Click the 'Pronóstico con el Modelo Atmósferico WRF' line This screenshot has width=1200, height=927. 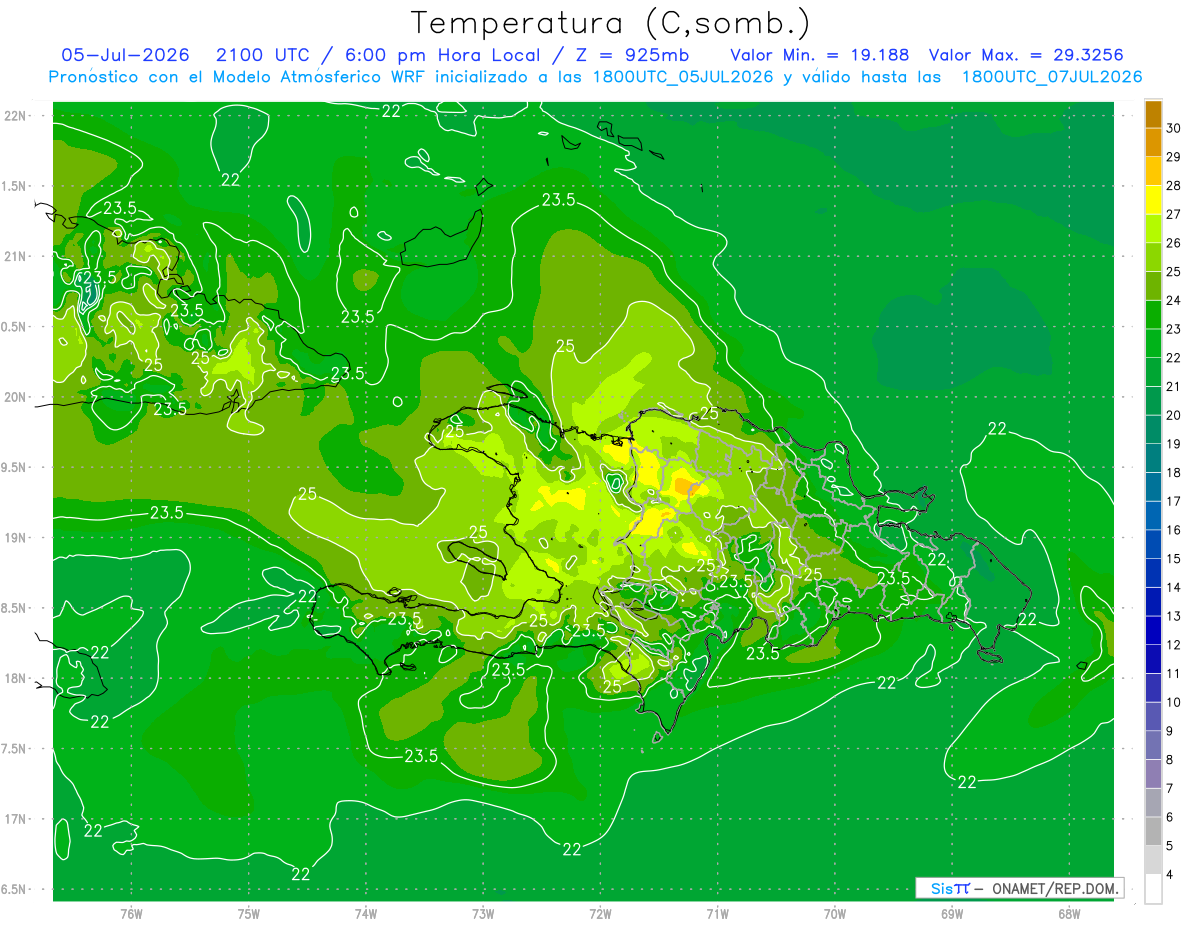[x=596, y=77]
